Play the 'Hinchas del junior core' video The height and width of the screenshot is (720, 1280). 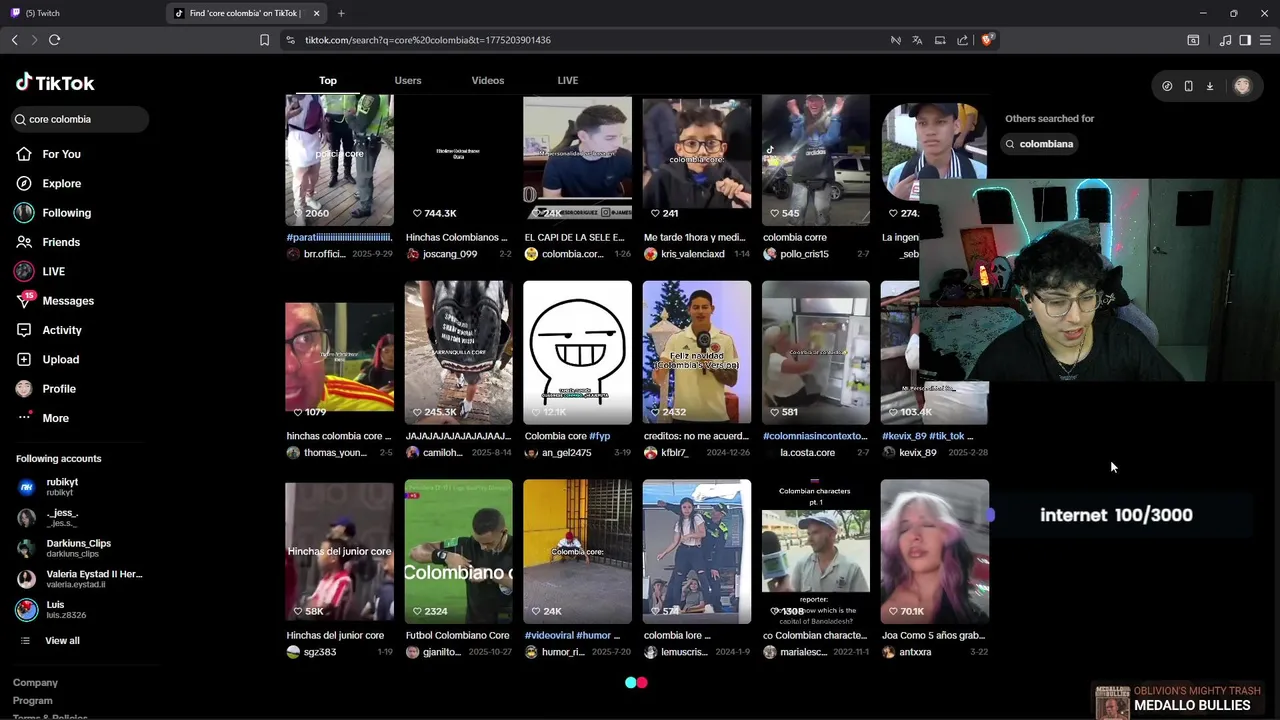point(339,552)
